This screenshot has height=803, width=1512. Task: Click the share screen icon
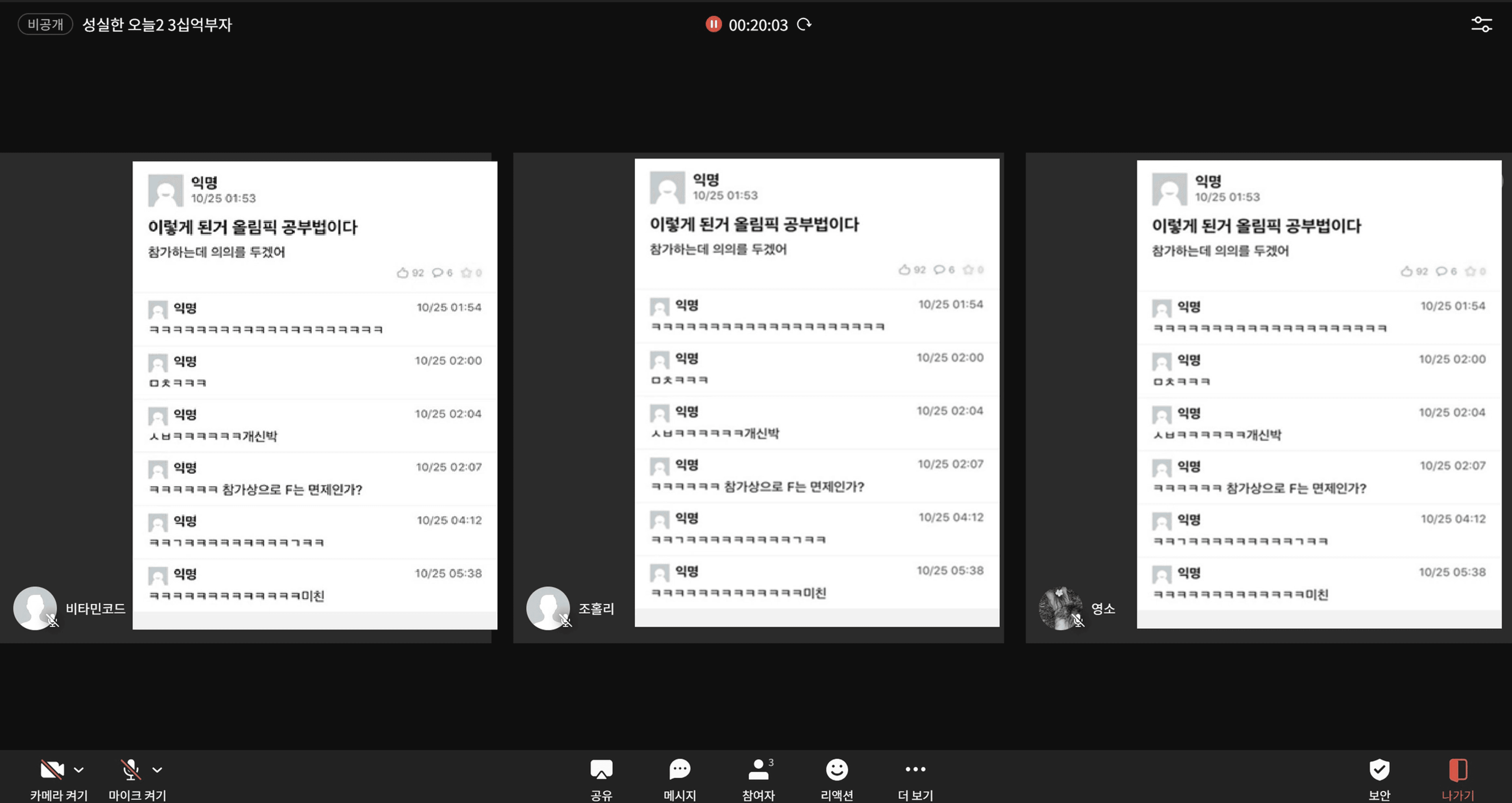(x=601, y=769)
